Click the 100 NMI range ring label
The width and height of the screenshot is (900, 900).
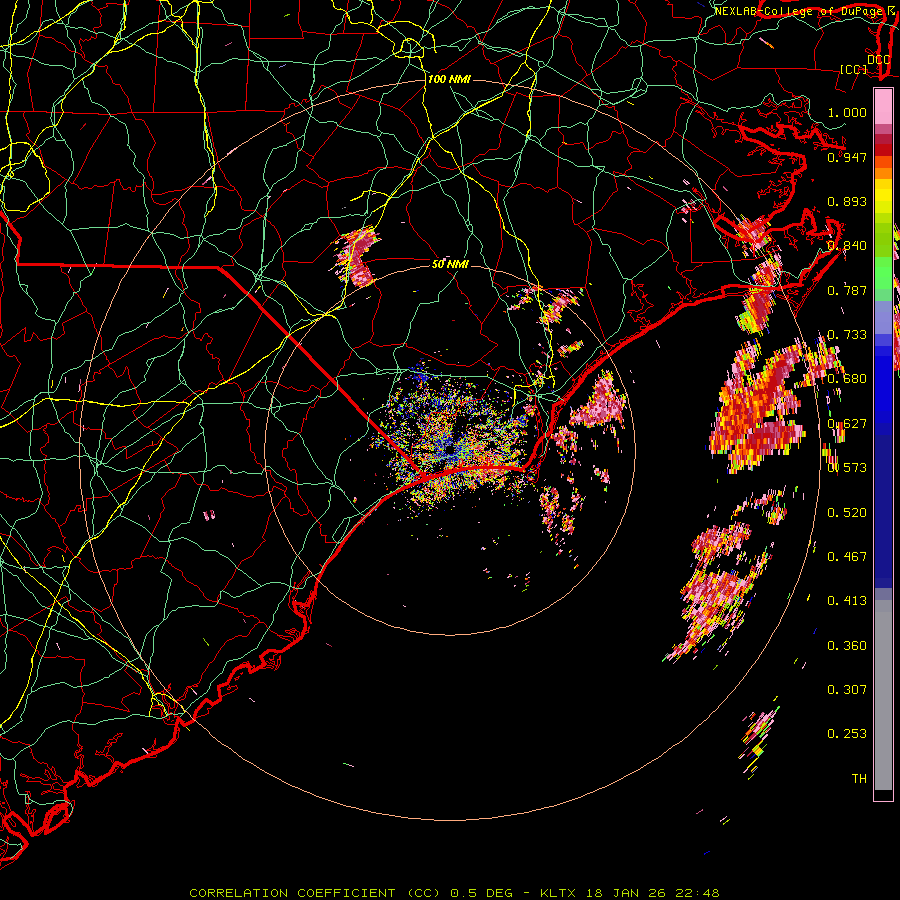click(449, 79)
